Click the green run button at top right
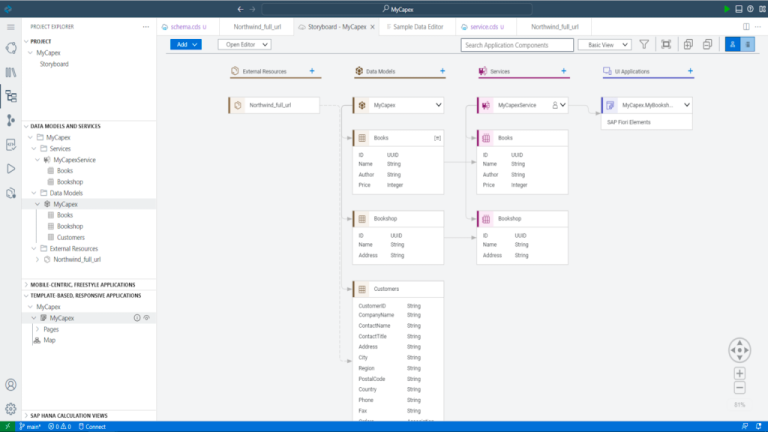Screen dimensions: 768x432 coord(726,8)
